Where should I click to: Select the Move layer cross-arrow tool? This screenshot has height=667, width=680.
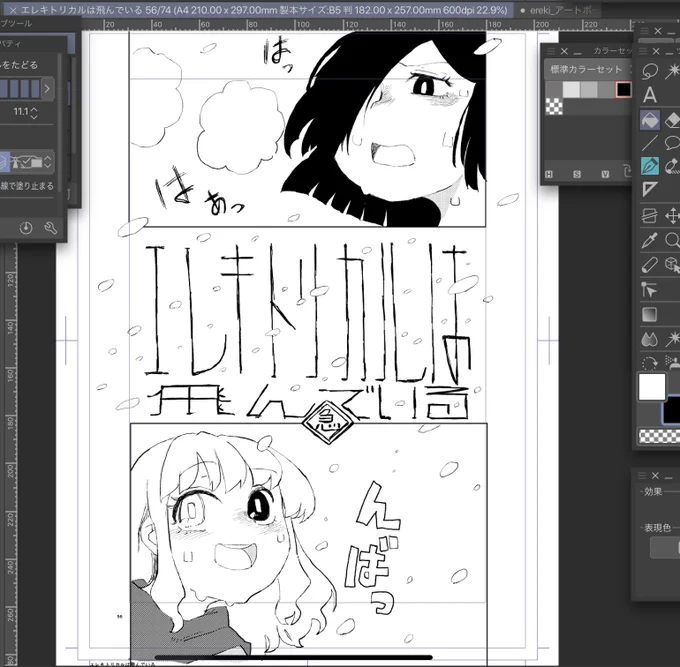(673, 216)
